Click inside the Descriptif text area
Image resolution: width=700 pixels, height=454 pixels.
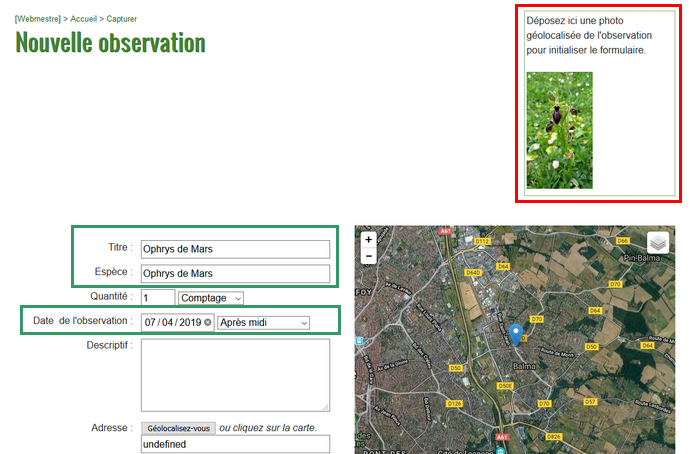pyautogui.click(x=235, y=374)
